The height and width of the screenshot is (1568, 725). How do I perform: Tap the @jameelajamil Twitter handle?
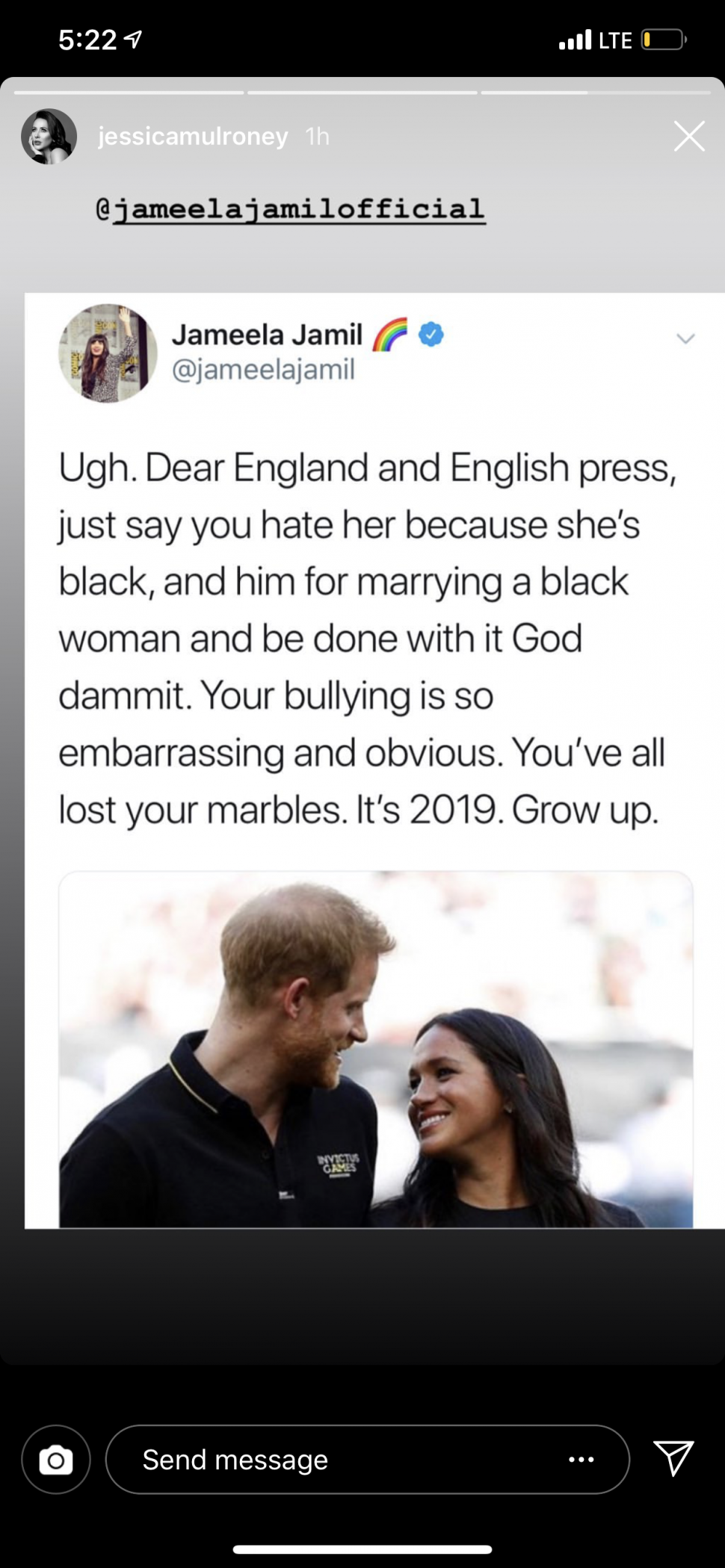263,369
